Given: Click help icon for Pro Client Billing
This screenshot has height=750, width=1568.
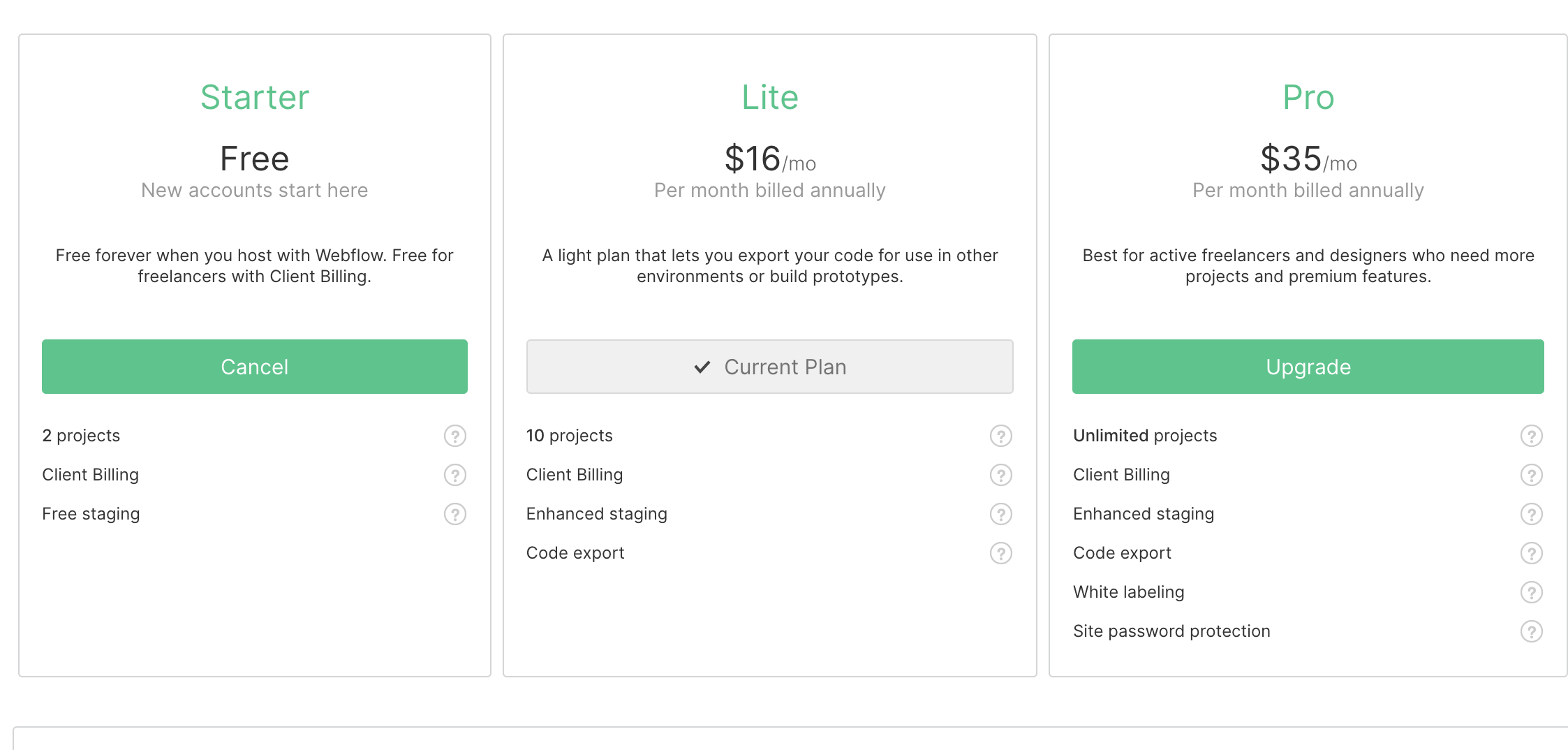Looking at the screenshot, I should (1532, 475).
